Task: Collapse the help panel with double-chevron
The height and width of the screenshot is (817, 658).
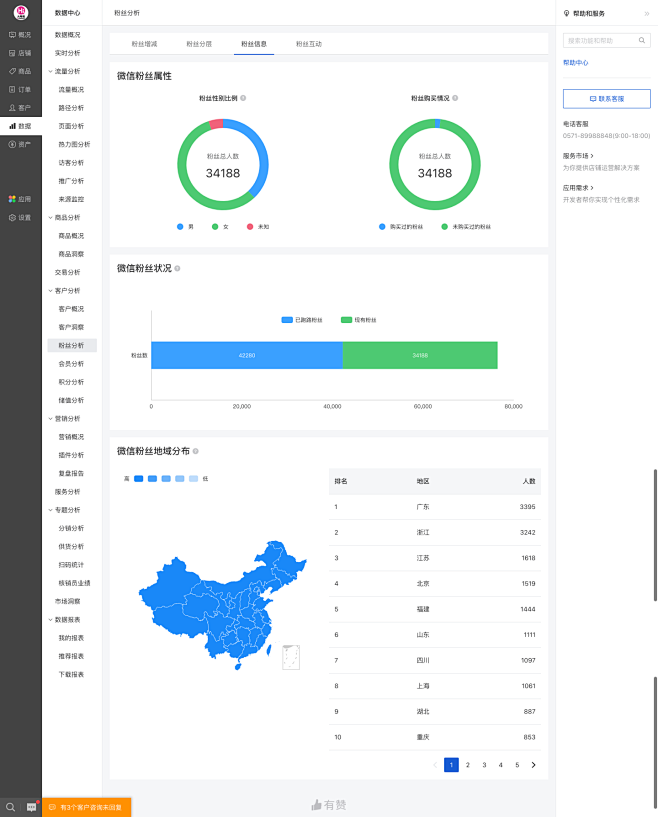Action: [646, 13]
